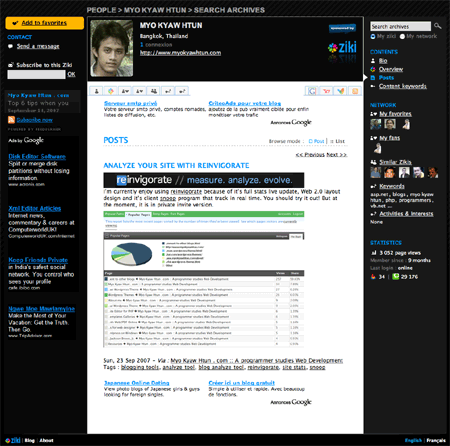This screenshot has width=450, height=446.
Task: Open Blog link in footer
Action: pos(30,440)
